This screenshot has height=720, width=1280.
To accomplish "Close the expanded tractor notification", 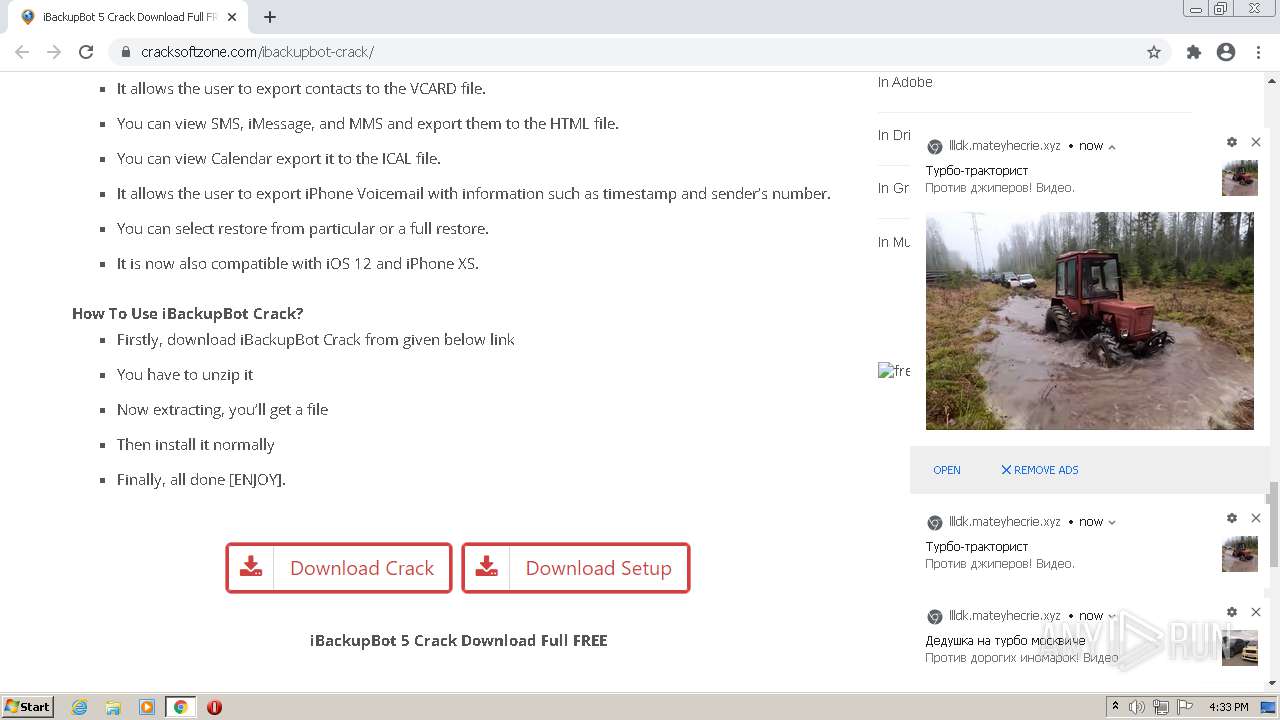I will coord(1256,143).
